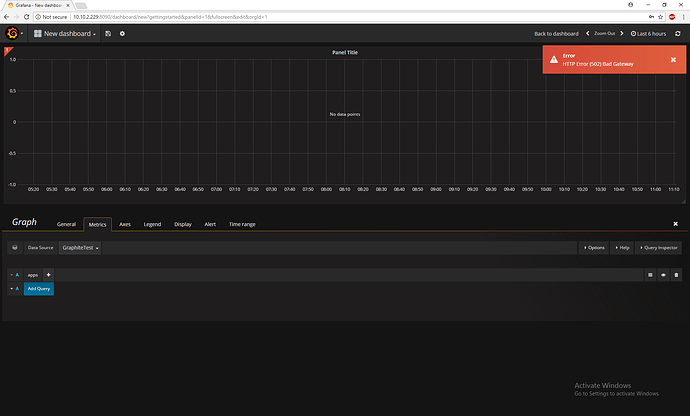
Task: Shift time range back with left arrow
Action: point(587,33)
